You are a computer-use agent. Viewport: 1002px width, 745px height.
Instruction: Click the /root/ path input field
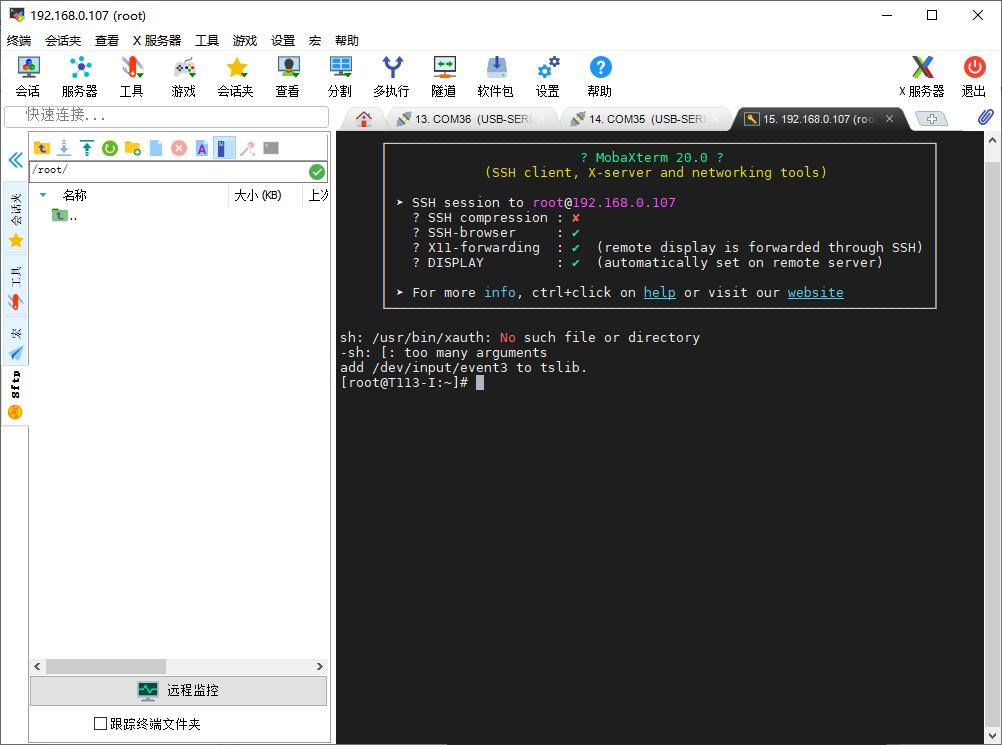(169, 171)
